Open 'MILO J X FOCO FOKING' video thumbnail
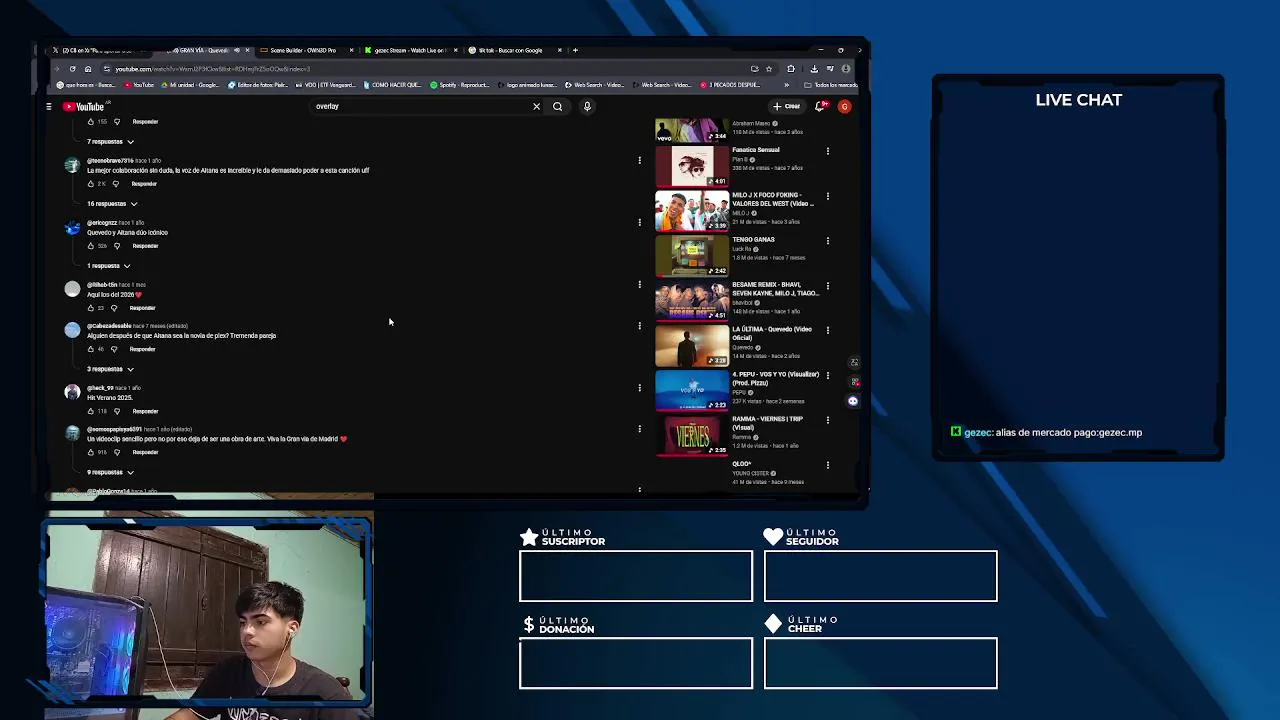Image resolution: width=1280 pixels, height=720 pixels. point(692,210)
